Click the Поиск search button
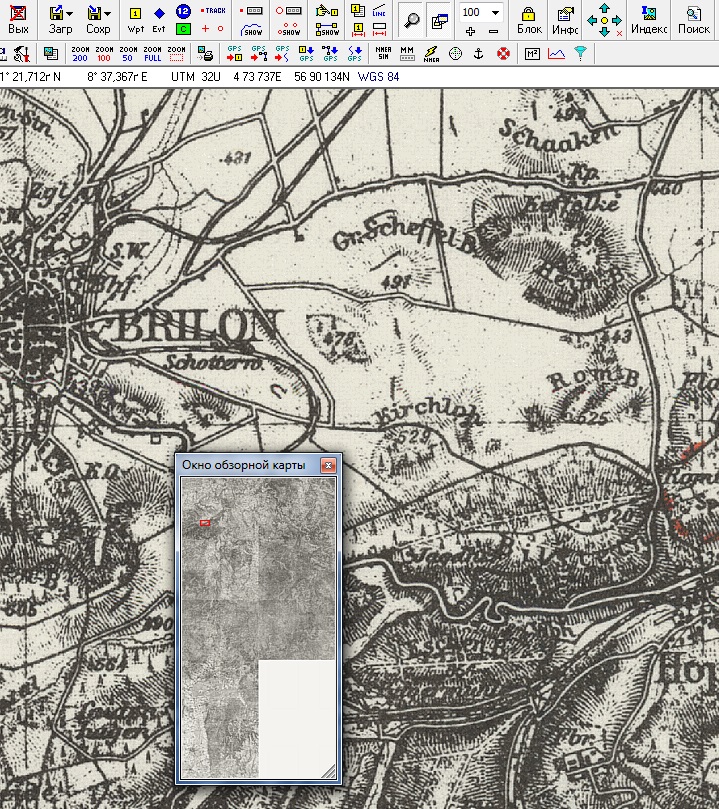 693,18
